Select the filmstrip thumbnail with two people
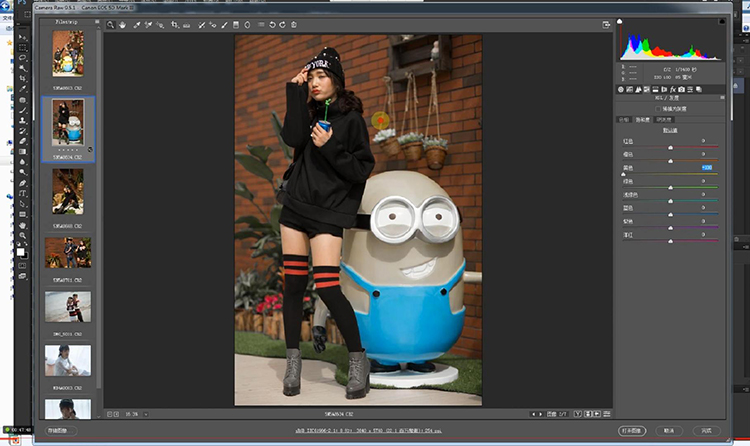The width and height of the screenshot is (750, 446). 68,253
